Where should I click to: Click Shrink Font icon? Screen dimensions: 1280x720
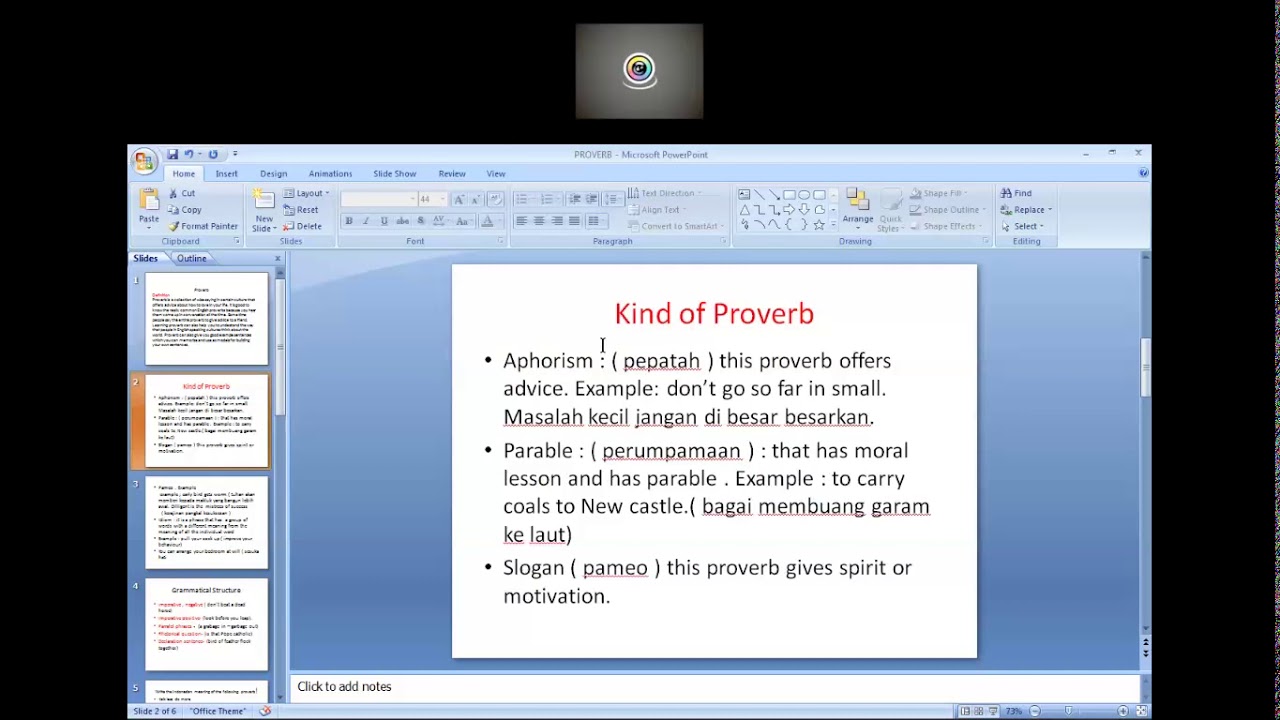point(476,199)
